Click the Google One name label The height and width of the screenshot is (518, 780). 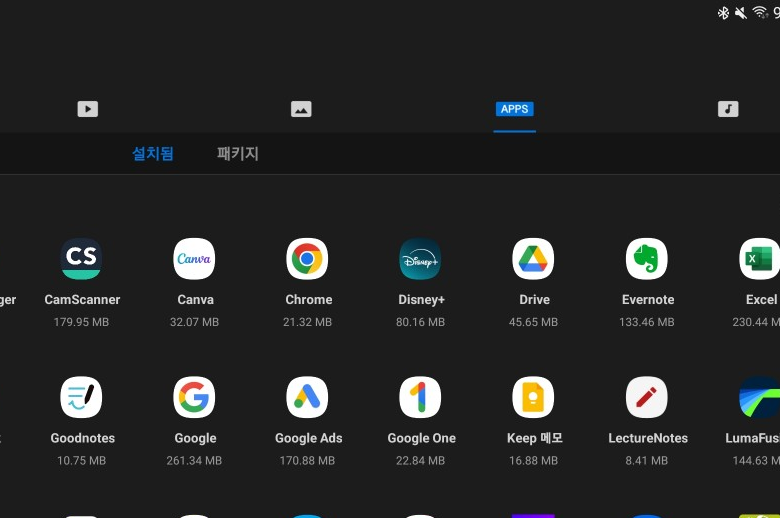click(421, 438)
